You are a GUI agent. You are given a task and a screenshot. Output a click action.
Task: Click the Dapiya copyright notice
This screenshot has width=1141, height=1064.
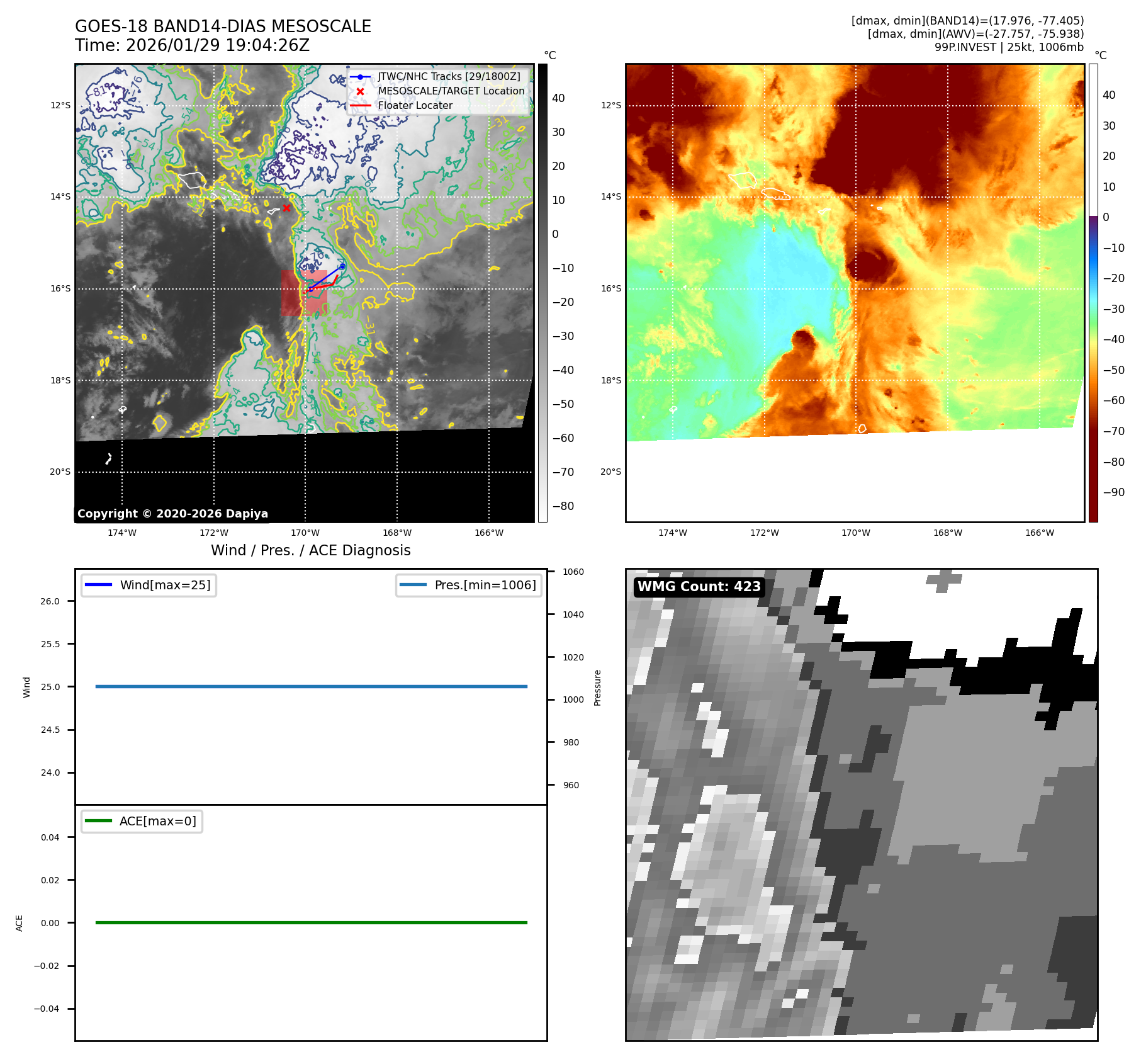(172, 514)
